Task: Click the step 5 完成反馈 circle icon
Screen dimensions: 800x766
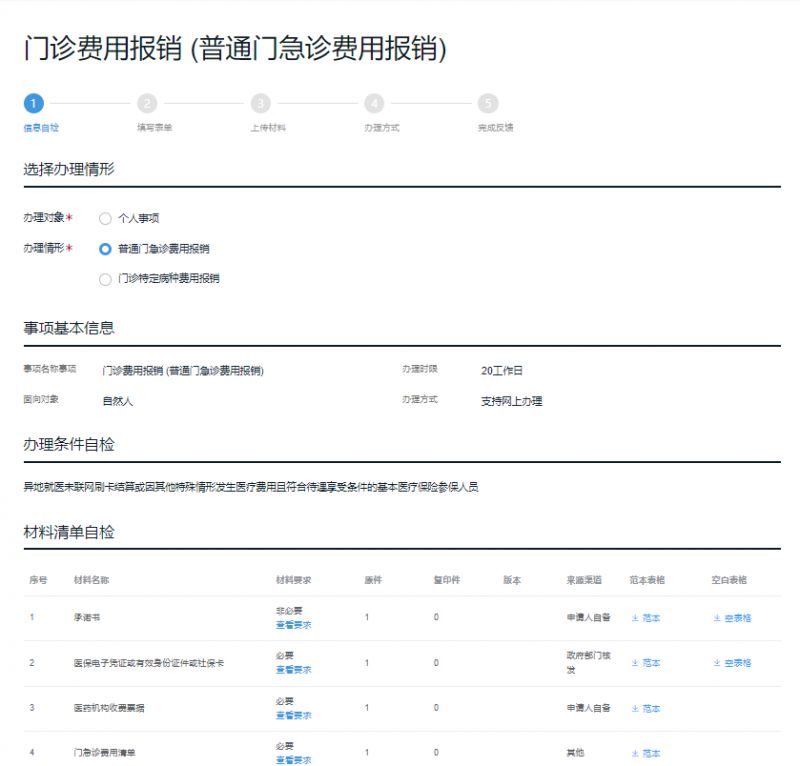Action: (x=489, y=103)
